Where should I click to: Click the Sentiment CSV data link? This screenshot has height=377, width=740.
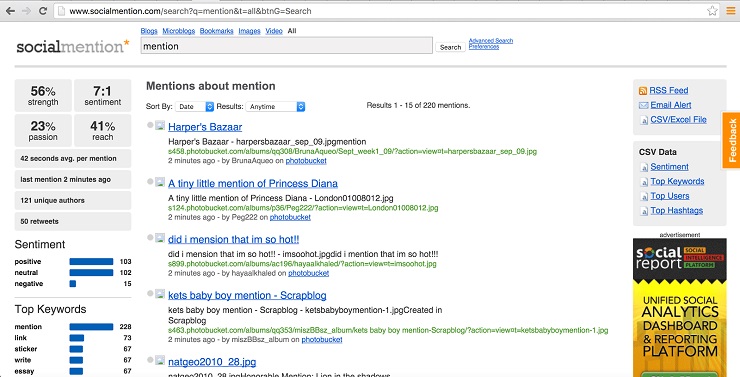coord(669,167)
